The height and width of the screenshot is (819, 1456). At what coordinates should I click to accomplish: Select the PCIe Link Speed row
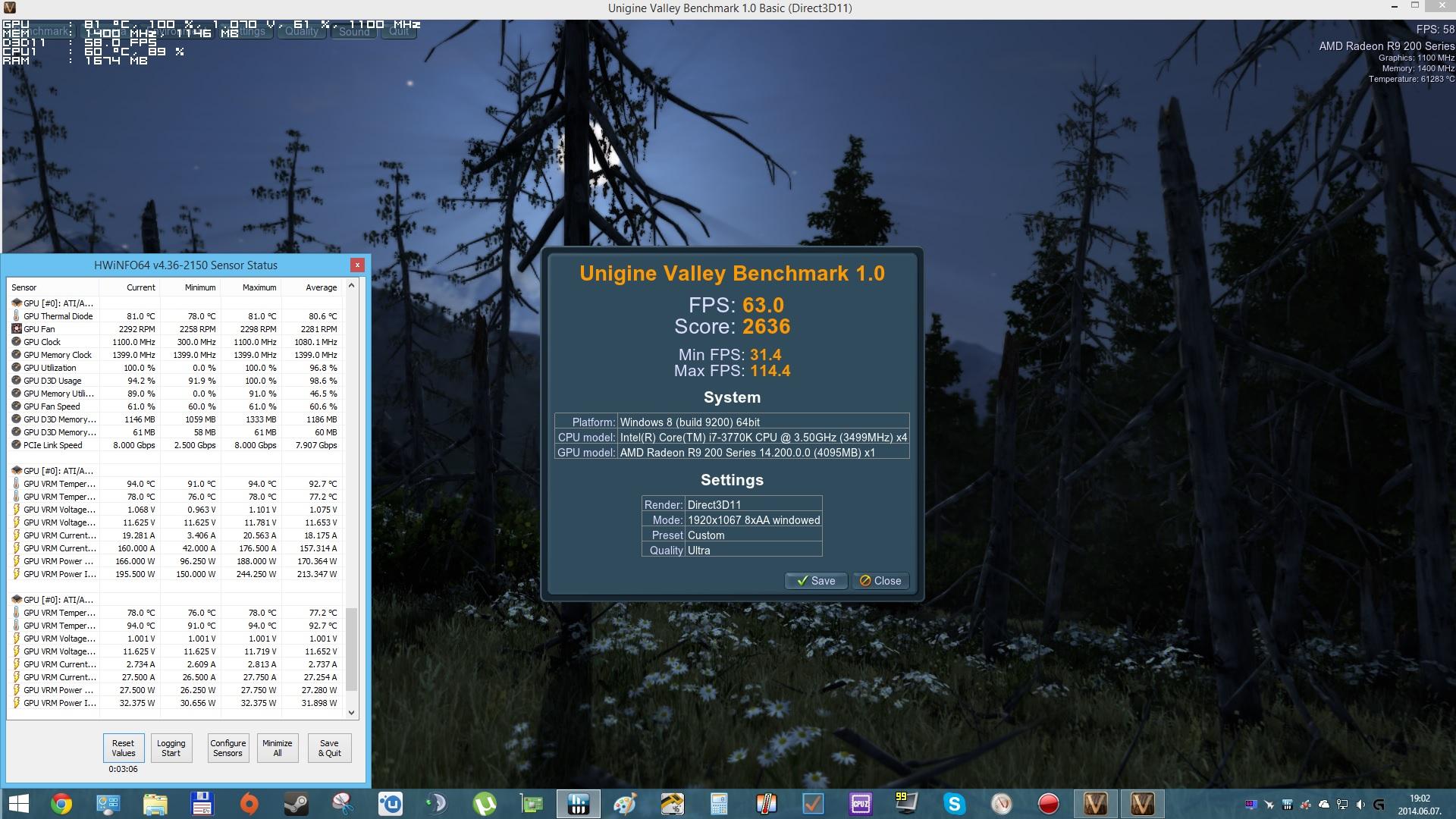[174, 445]
